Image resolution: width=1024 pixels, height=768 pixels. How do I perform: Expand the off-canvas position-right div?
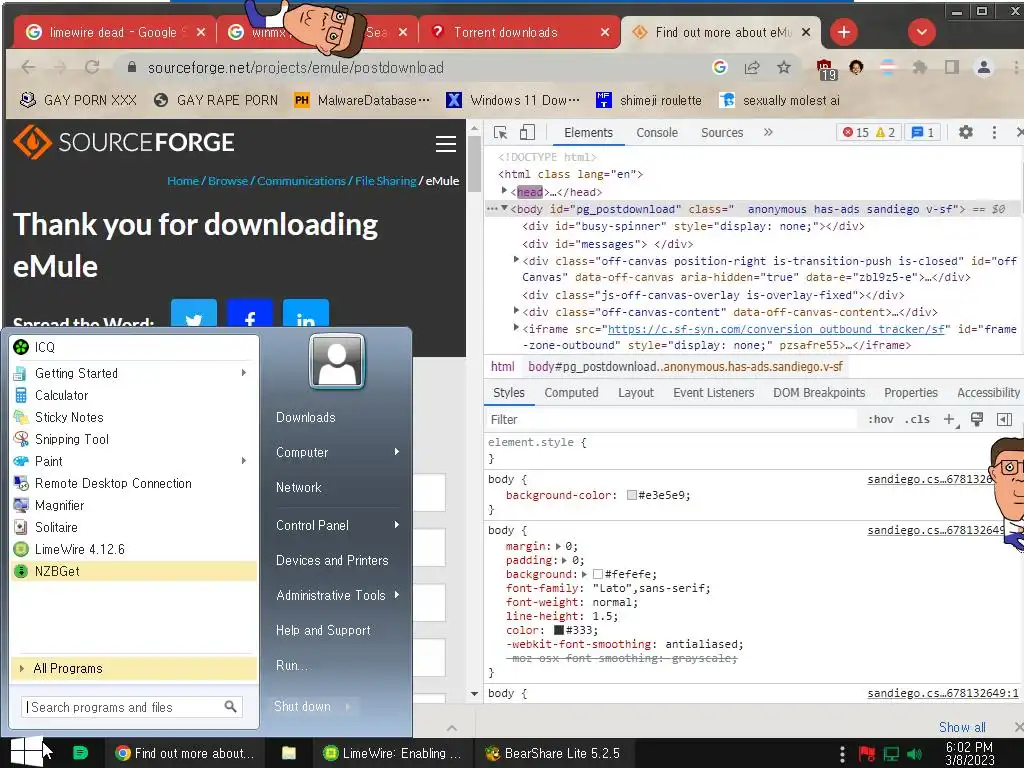(x=516, y=260)
